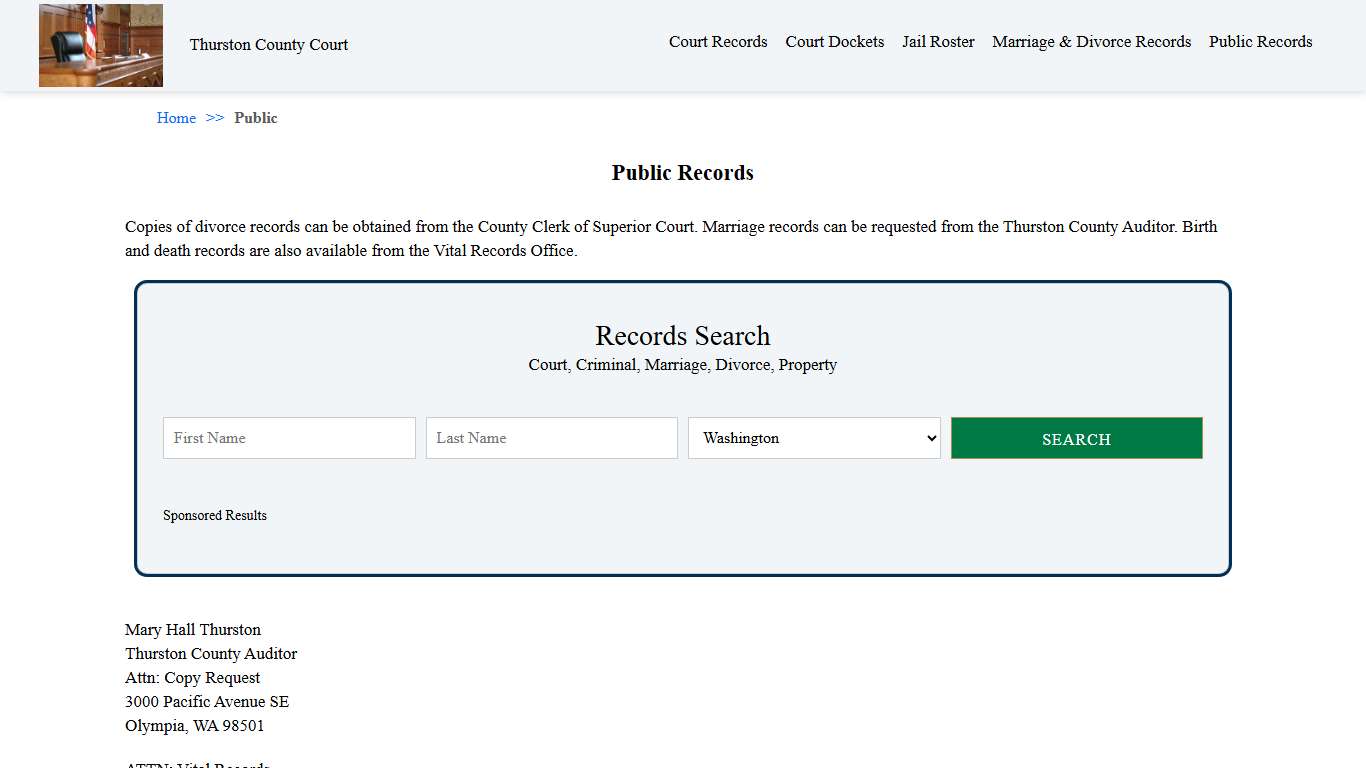Viewport: 1366px width, 768px height.
Task: Open Marriage & Divorce Records section
Action: [1091, 41]
